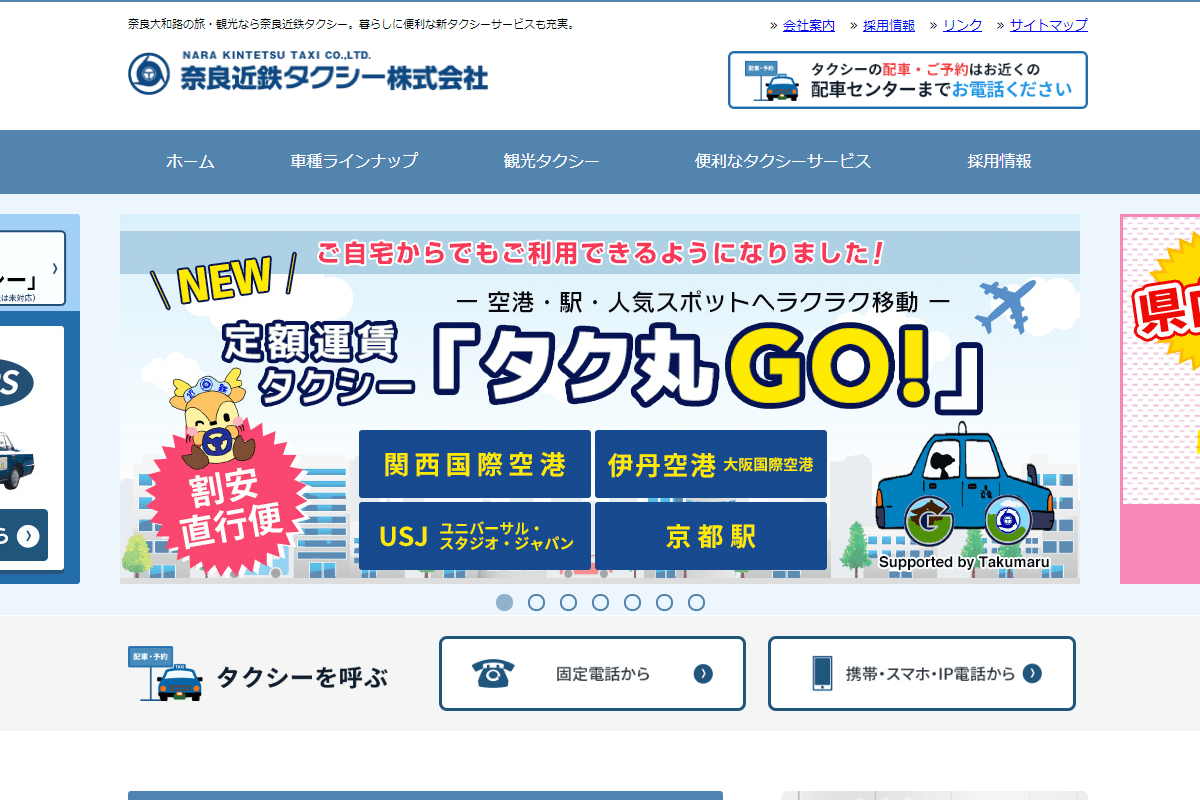The image size is (1200, 800).
Task: Open the 便利なタクシーサービス menu
Action: (x=783, y=161)
